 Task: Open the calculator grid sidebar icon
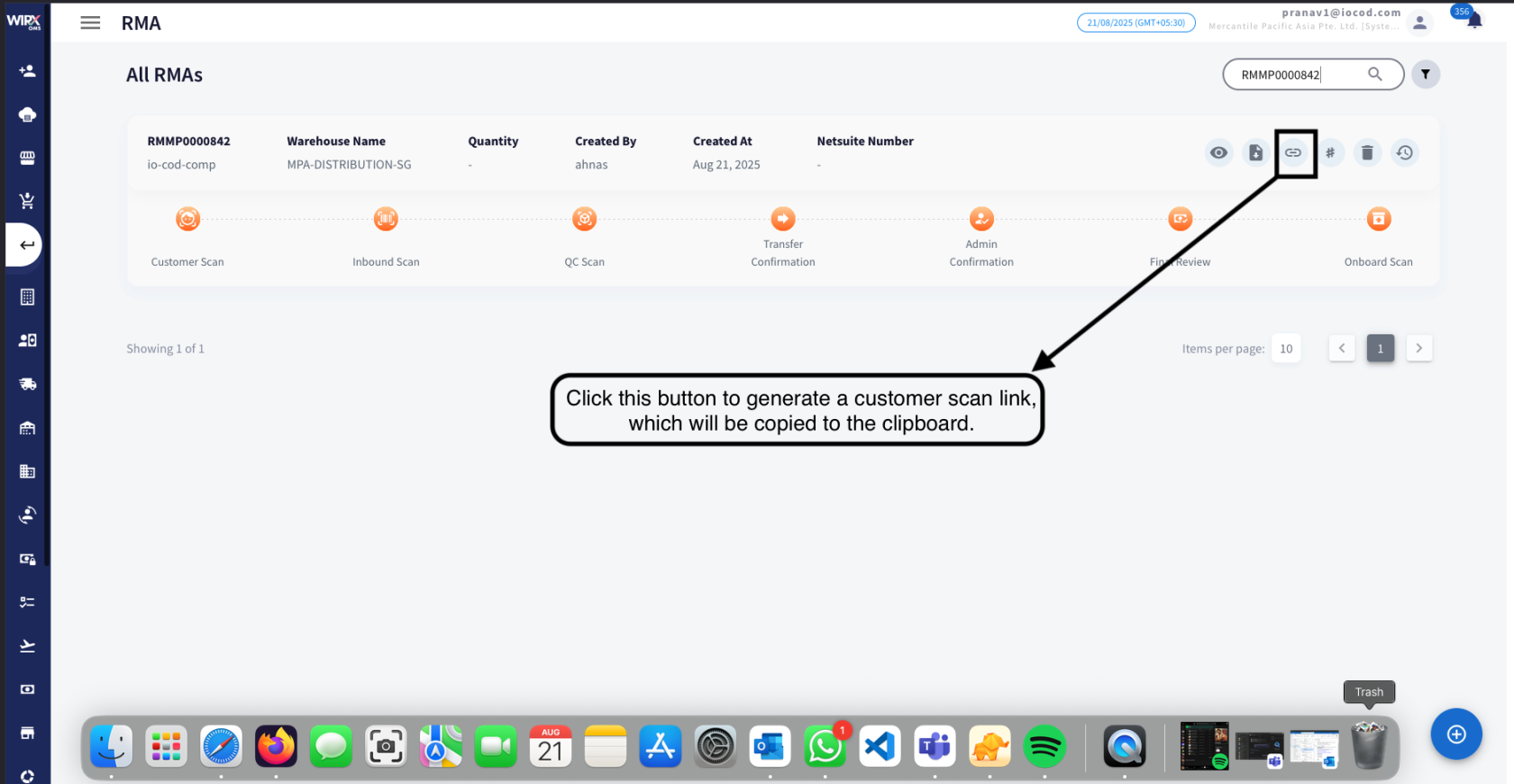[27, 296]
